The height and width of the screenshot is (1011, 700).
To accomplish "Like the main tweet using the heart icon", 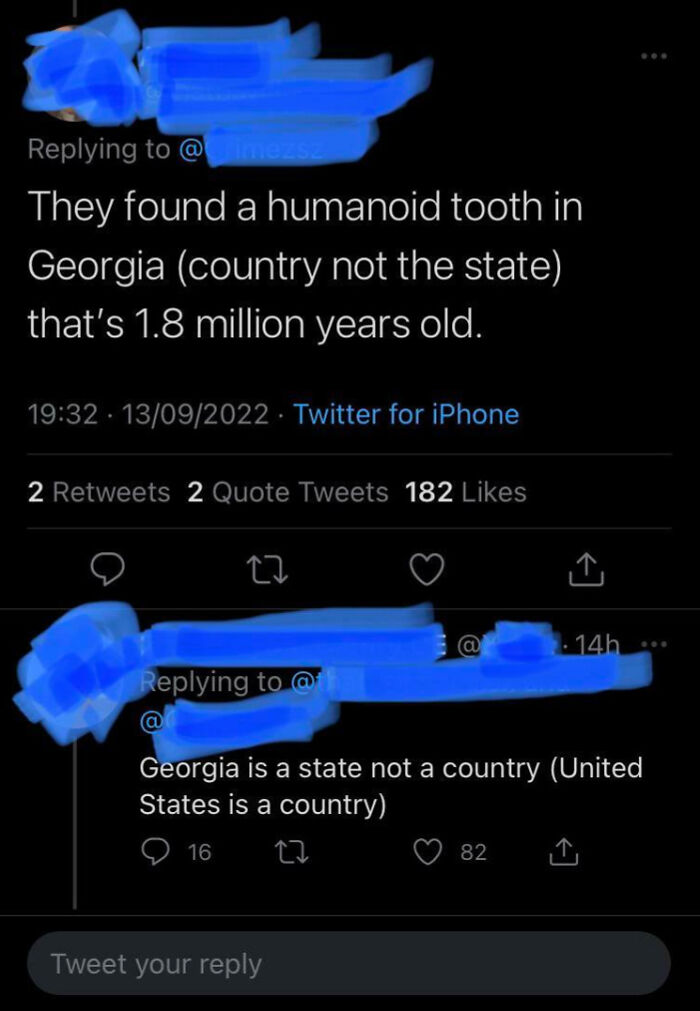I will click(x=427, y=569).
